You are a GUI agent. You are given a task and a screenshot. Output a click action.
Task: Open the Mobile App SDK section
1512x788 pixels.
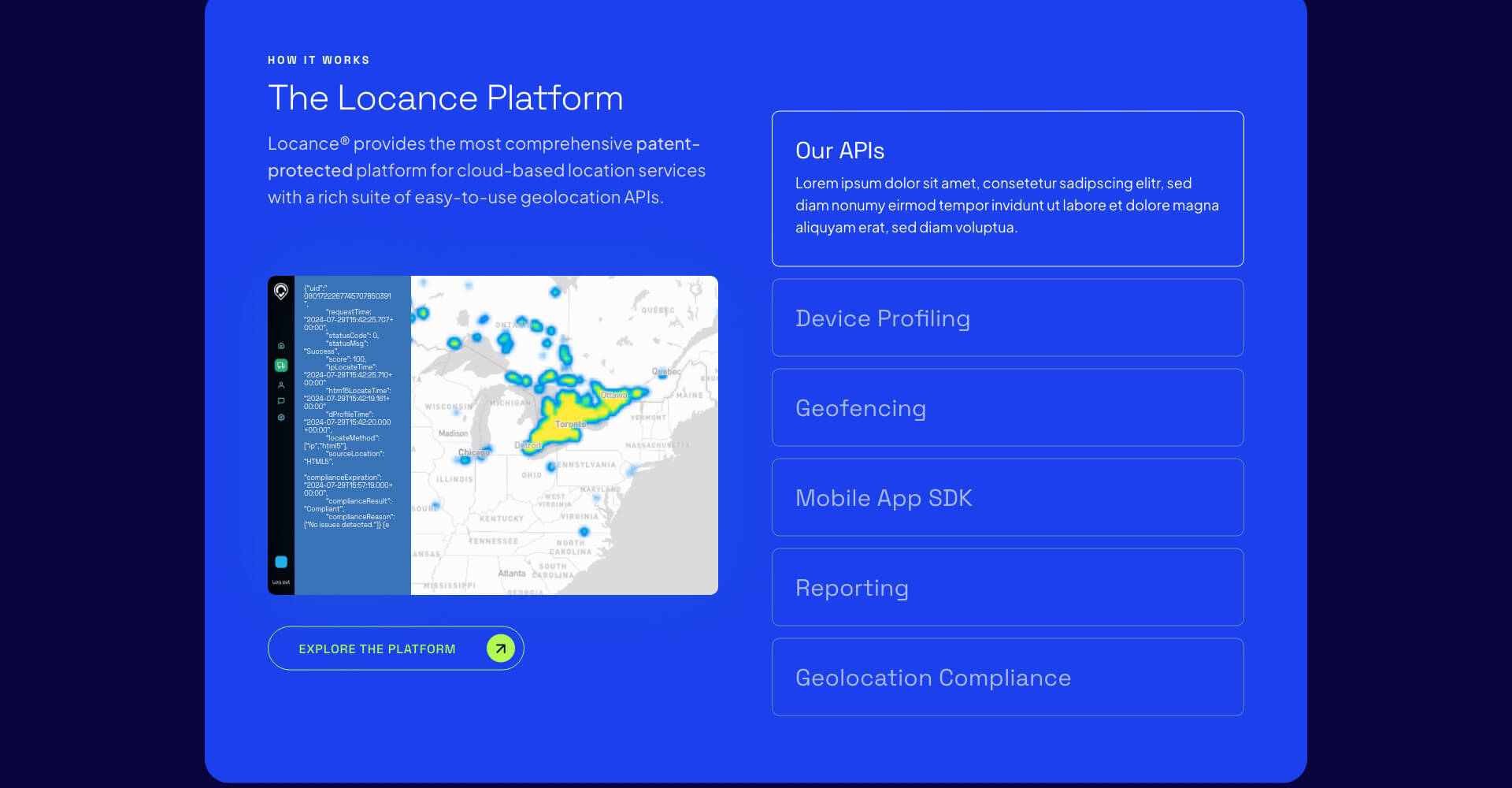(x=1007, y=497)
